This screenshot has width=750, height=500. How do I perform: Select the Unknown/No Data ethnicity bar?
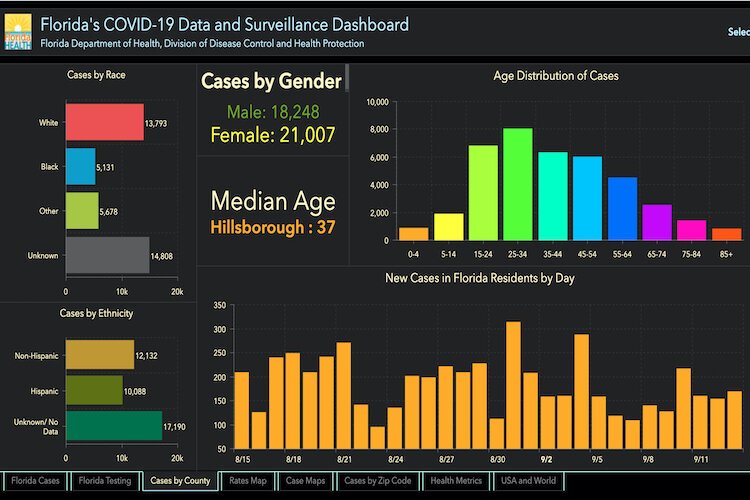tap(114, 425)
